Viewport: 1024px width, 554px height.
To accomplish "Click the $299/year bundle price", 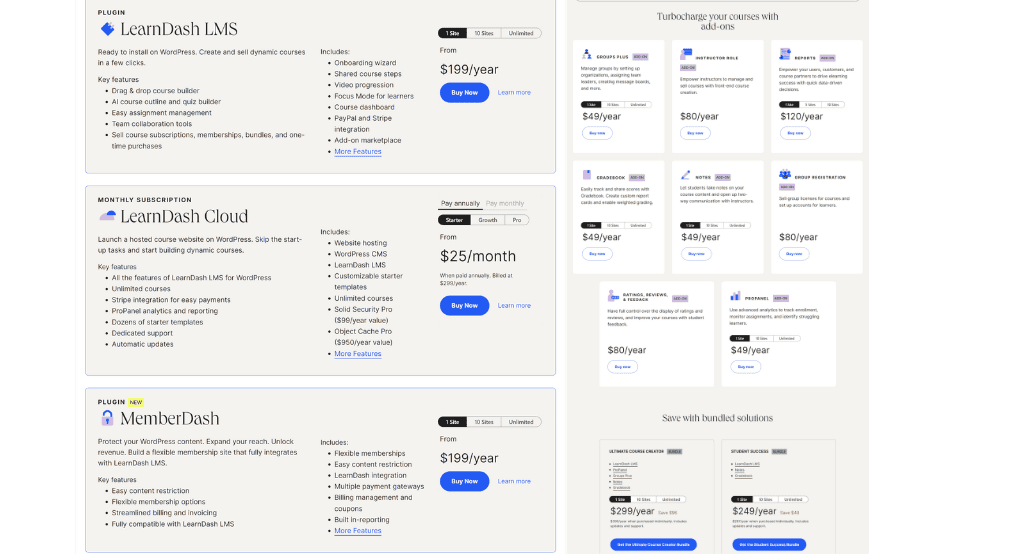I will tap(632, 512).
